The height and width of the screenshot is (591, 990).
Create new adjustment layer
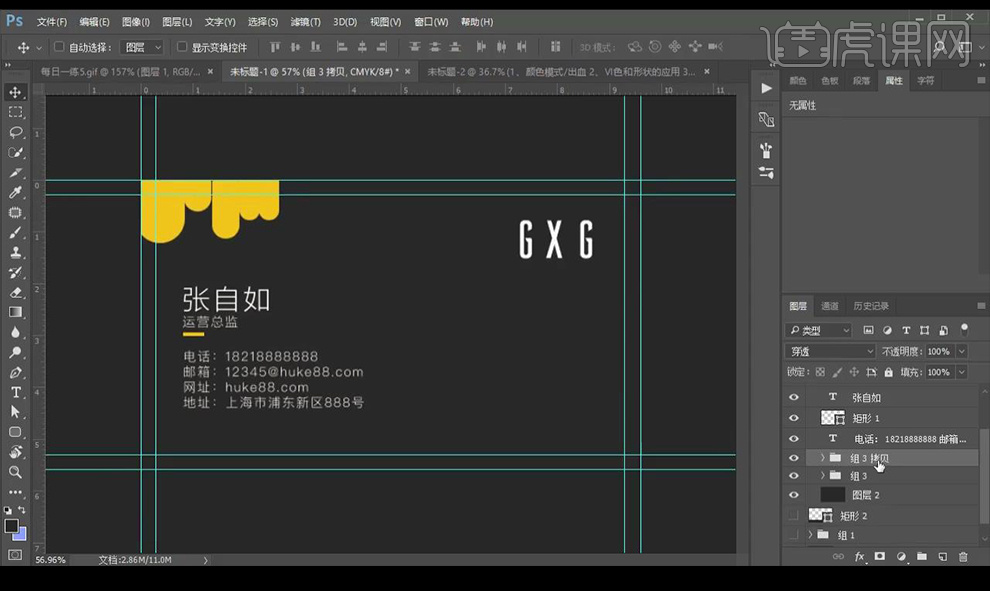coord(901,556)
